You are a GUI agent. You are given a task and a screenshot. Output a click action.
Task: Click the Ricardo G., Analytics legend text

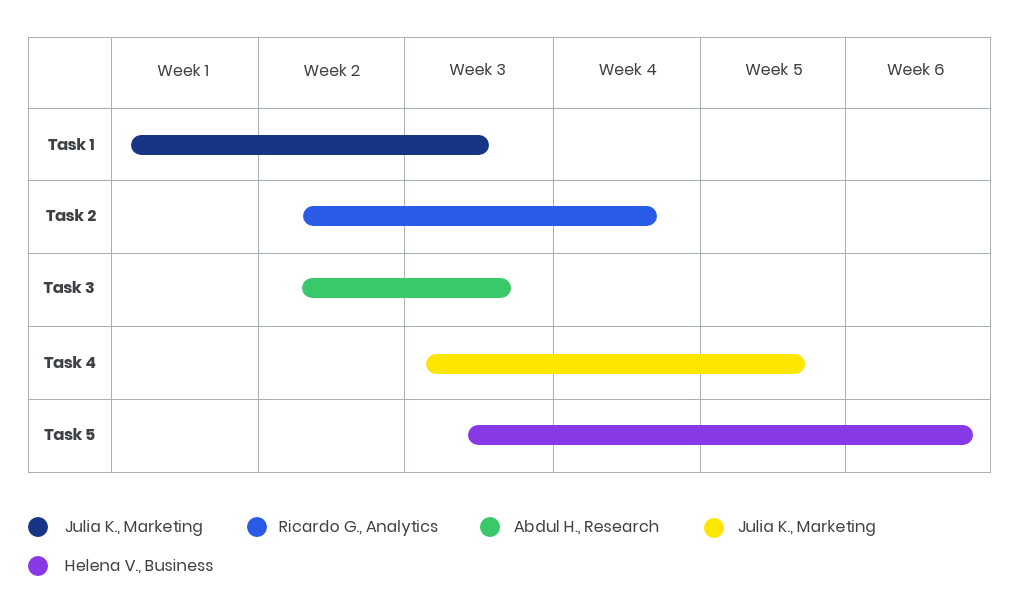point(358,527)
